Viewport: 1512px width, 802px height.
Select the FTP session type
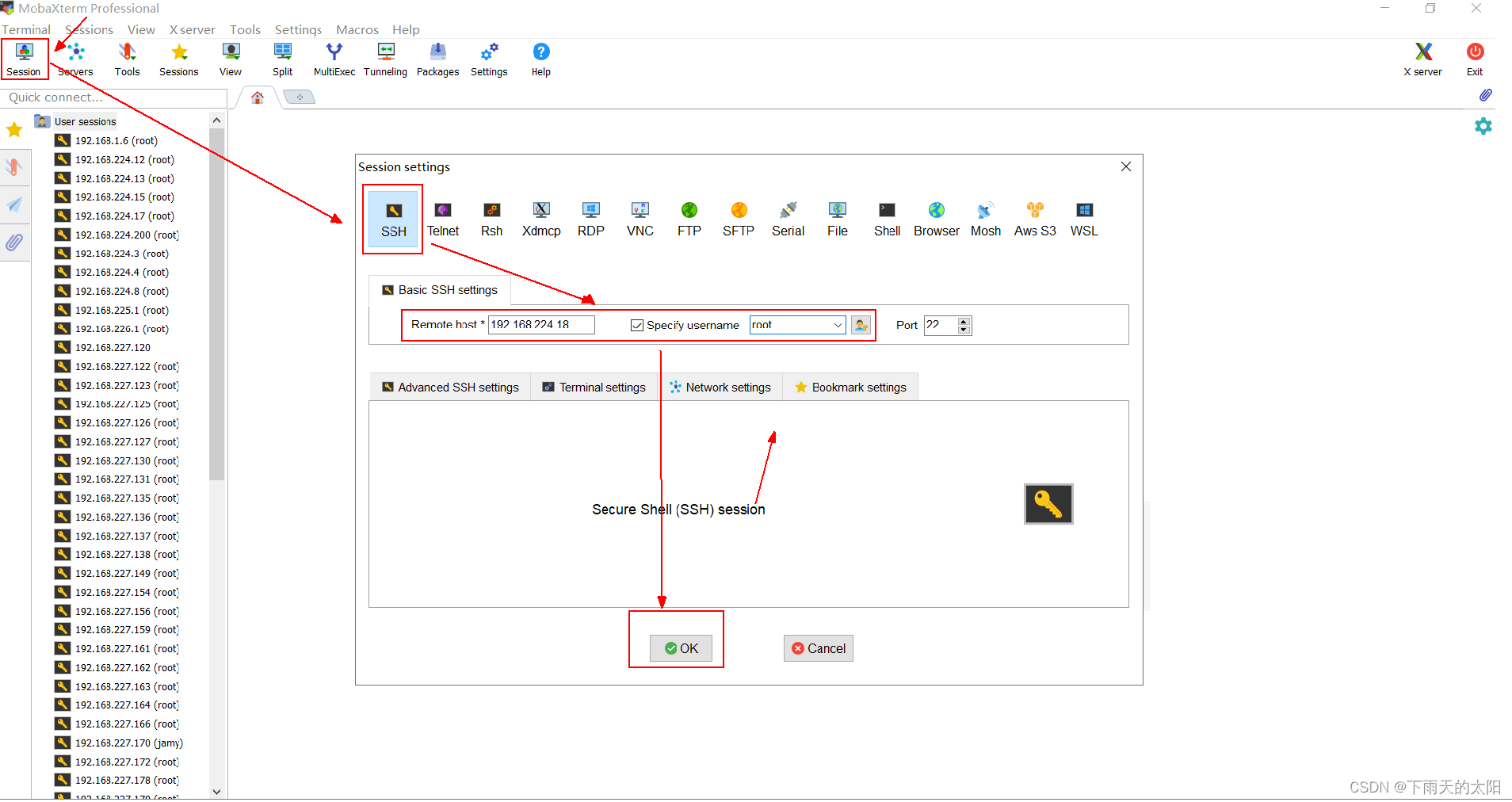[689, 220]
